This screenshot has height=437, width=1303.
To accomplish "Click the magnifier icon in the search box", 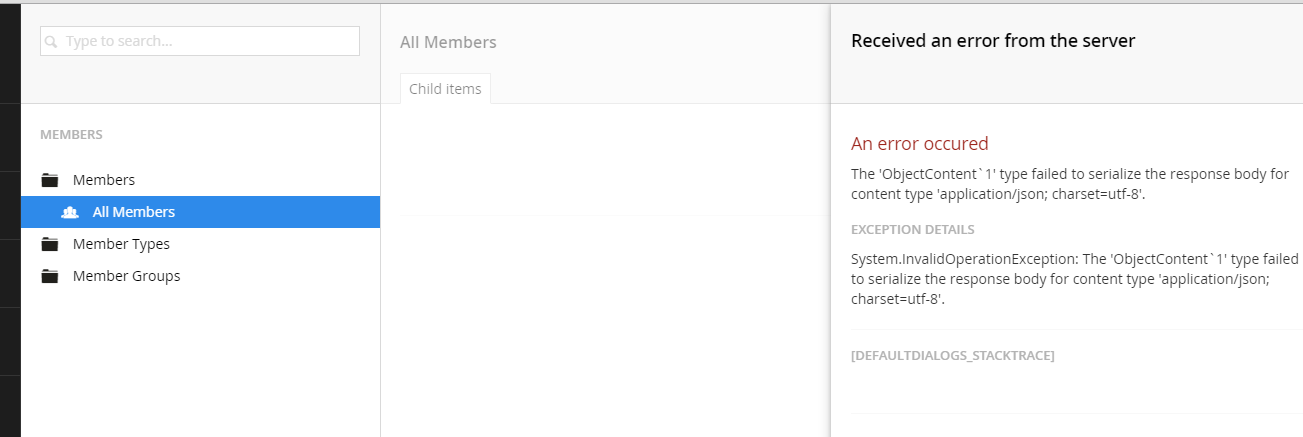I will 51,42.
